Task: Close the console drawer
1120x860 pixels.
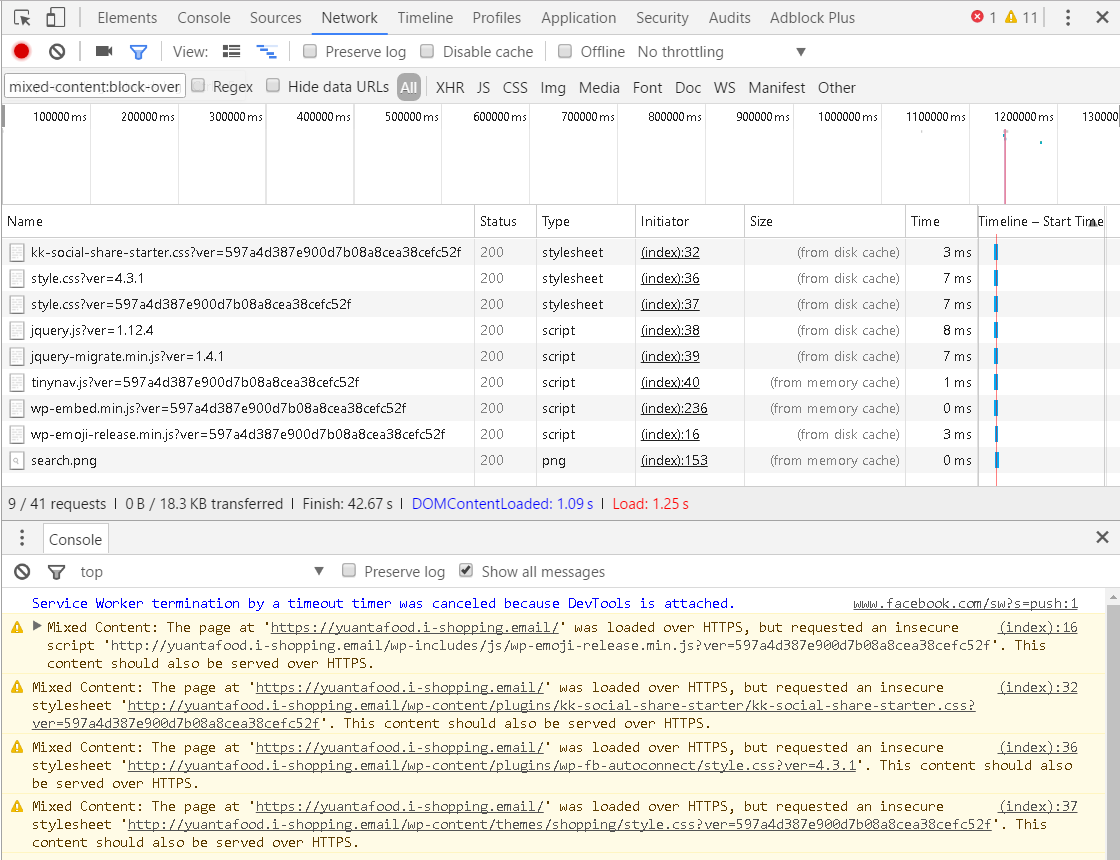Action: point(1102,537)
